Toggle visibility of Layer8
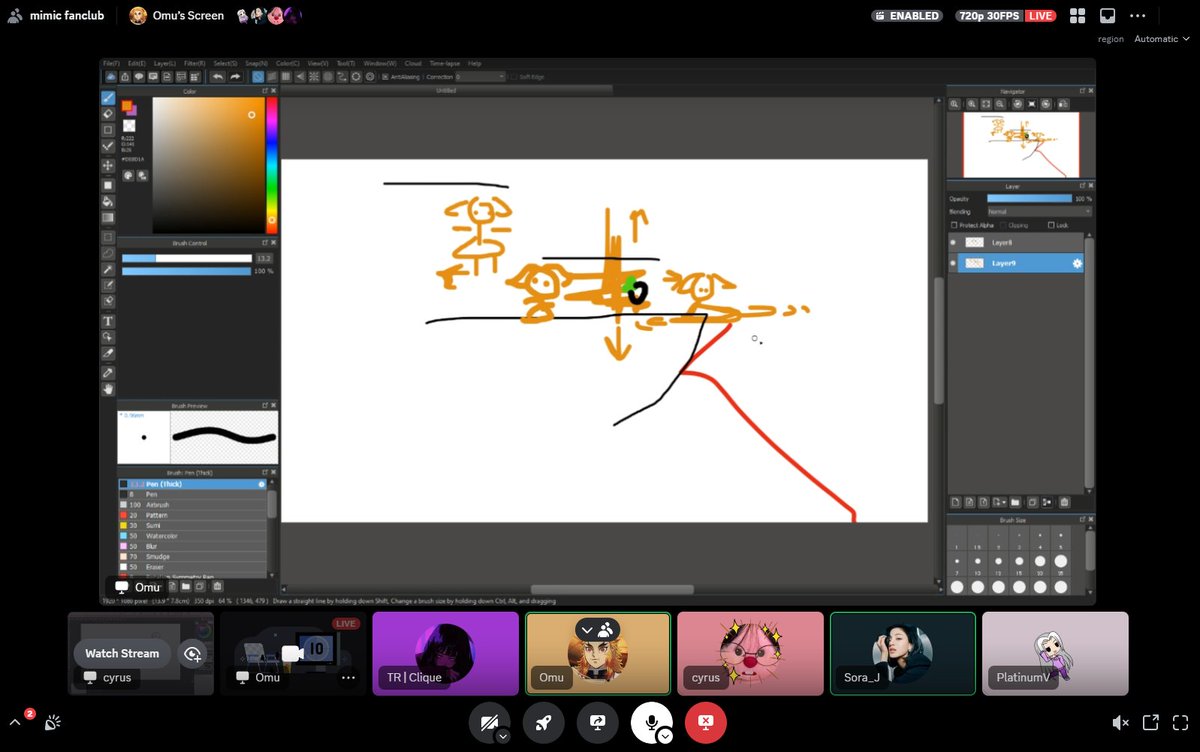Viewport: 1200px width, 752px height. (x=953, y=243)
